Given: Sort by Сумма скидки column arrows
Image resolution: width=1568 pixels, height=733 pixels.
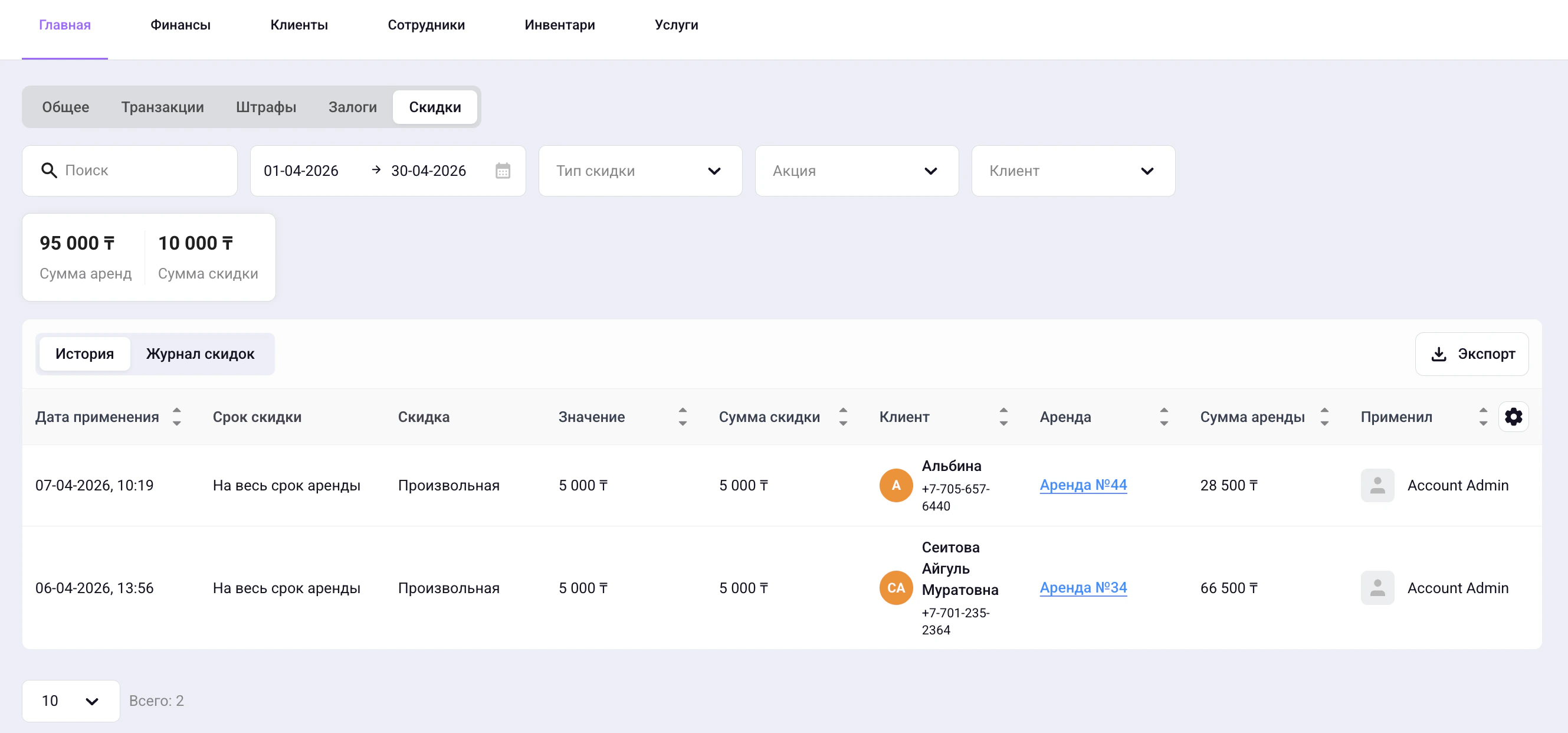Looking at the screenshot, I should pyautogui.click(x=842, y=417).
